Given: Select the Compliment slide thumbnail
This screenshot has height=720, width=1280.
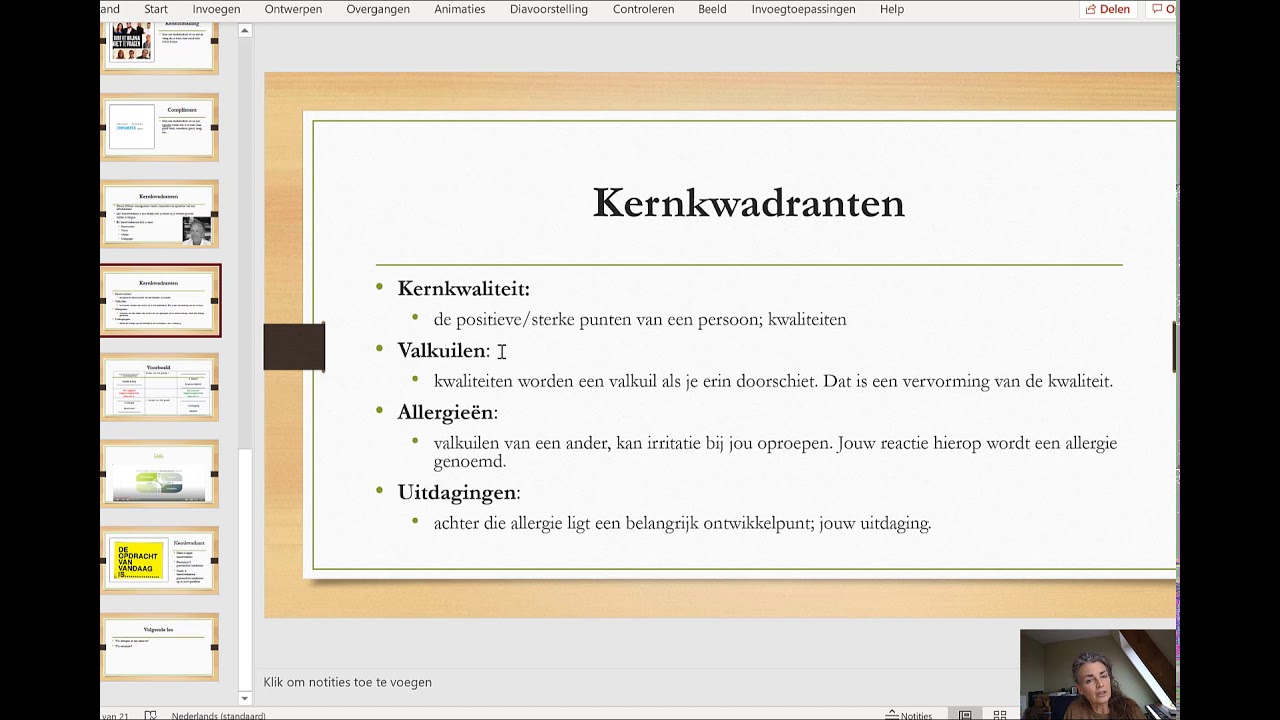Looking at the screenshot, I should click(160, 127).
